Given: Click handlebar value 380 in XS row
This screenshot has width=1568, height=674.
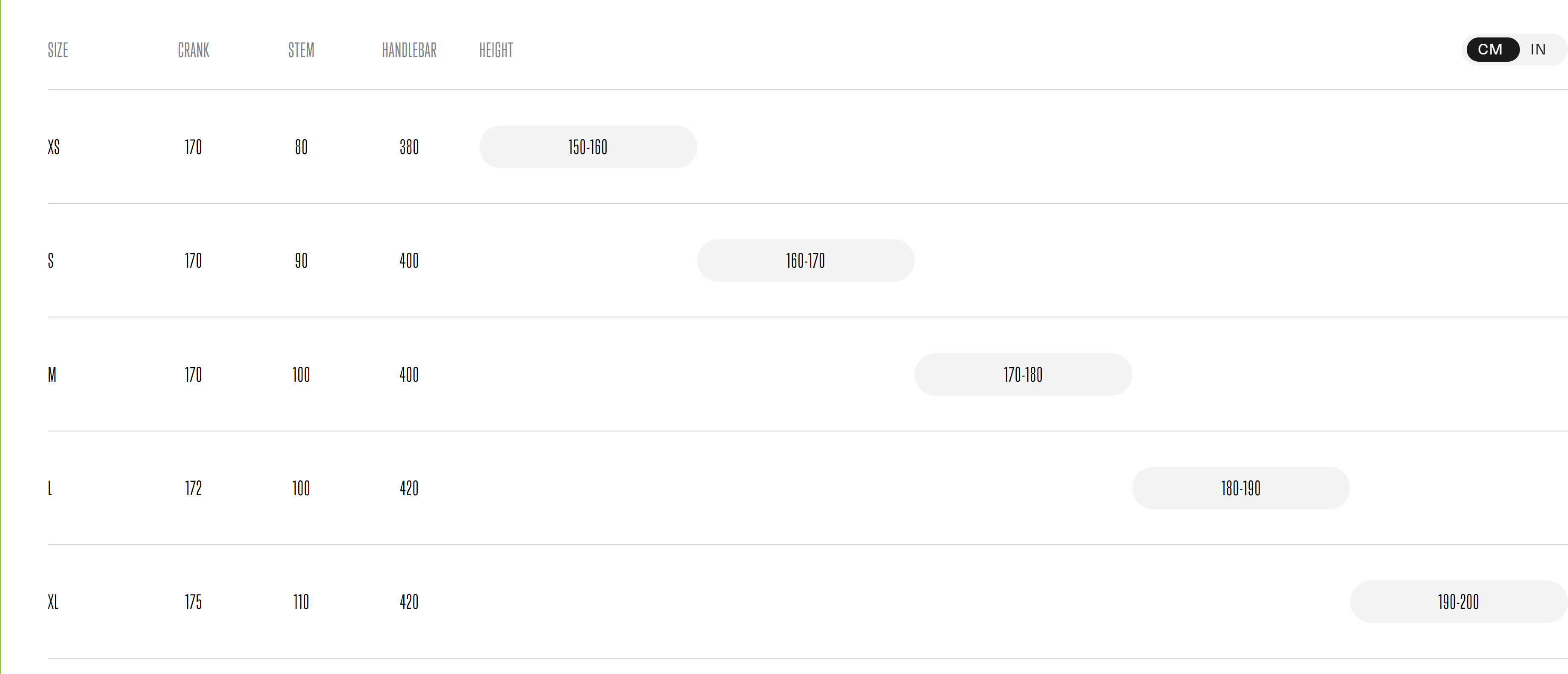Looking at the screenshot, I should [409, 147].
